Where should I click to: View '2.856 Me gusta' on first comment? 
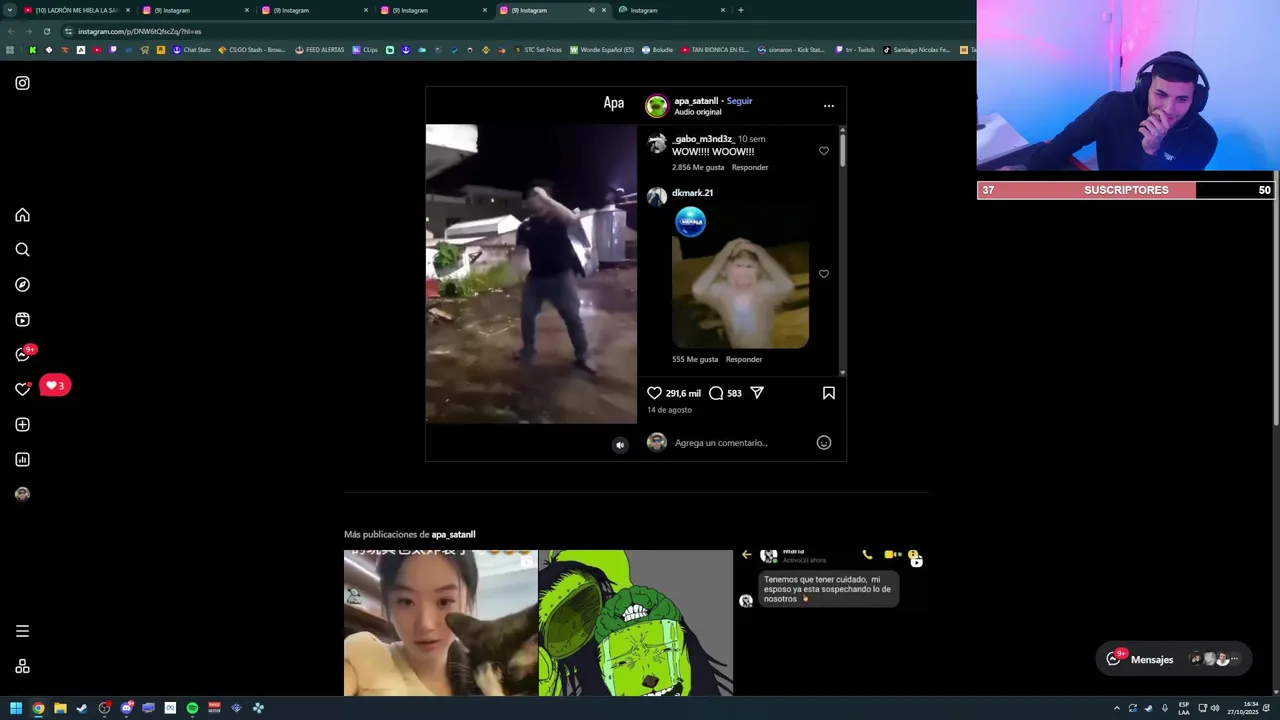pyautogui.click(x=698, y=168)
